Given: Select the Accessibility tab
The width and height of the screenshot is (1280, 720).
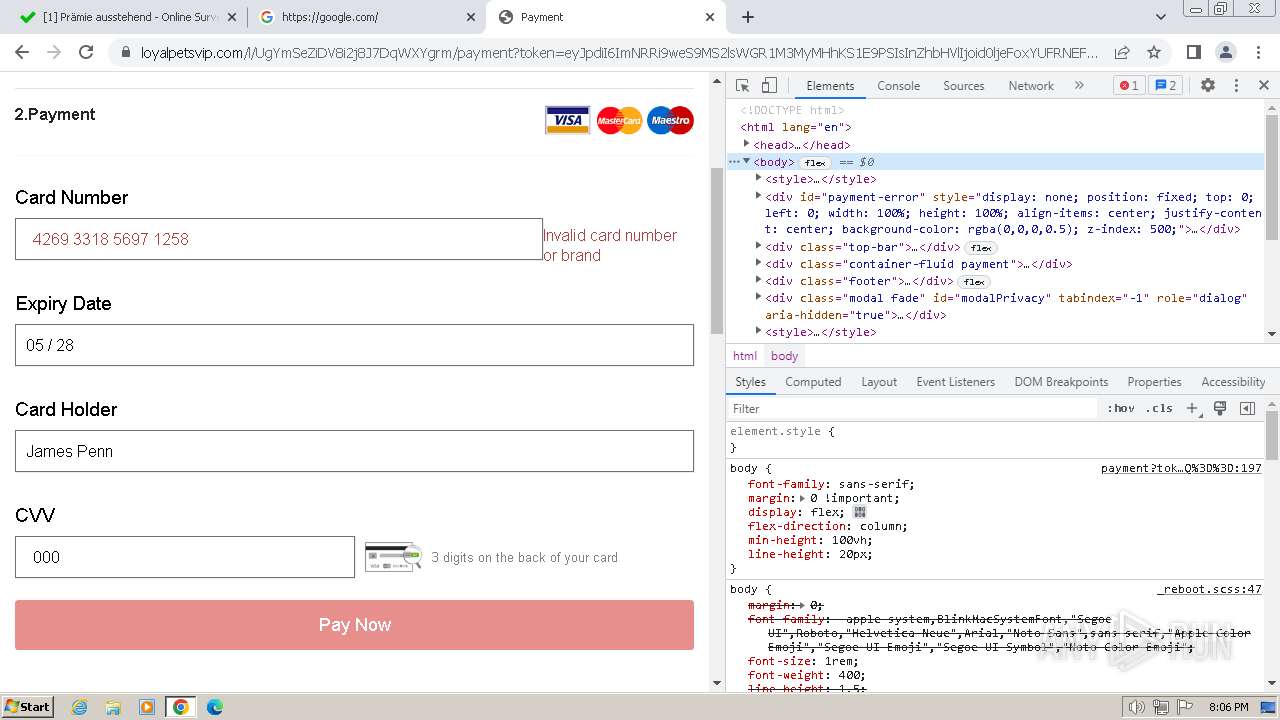Looking at the screenshot, I should (1233, 382).
